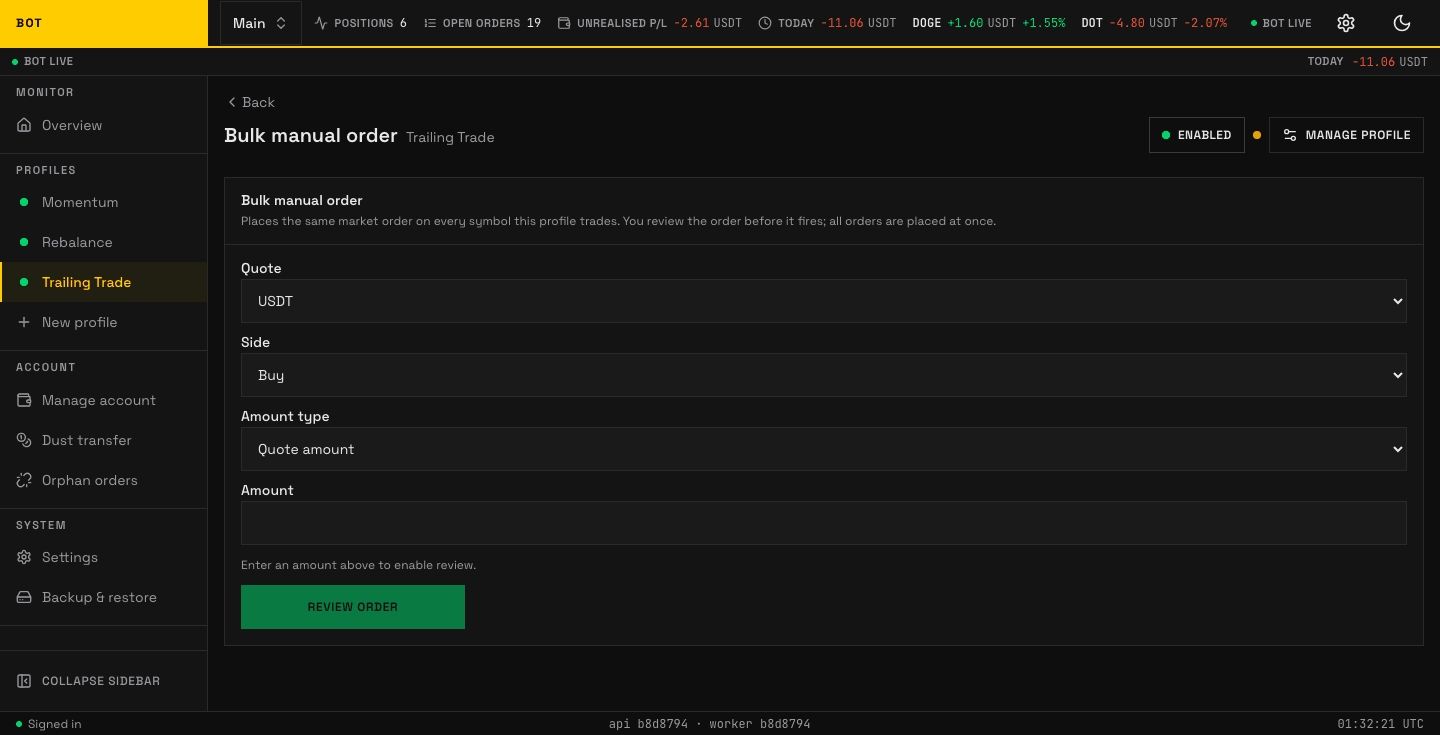Image resolution: width=1440 pixels, height=735 pixels.
Task: Click the Dust transfer coins icon
Action: click(x=24, y=440)
